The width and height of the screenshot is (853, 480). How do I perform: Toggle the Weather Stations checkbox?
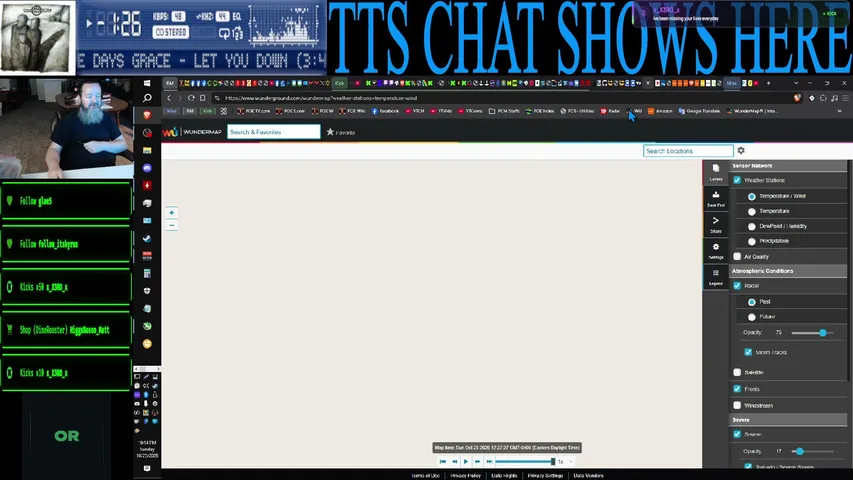coord(737,180)
